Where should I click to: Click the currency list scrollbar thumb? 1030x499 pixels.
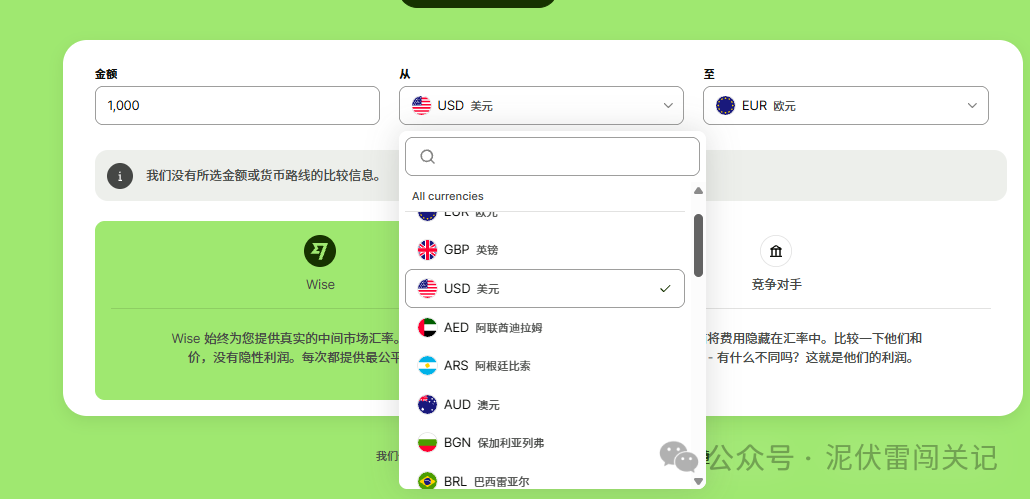coord(698,246)
